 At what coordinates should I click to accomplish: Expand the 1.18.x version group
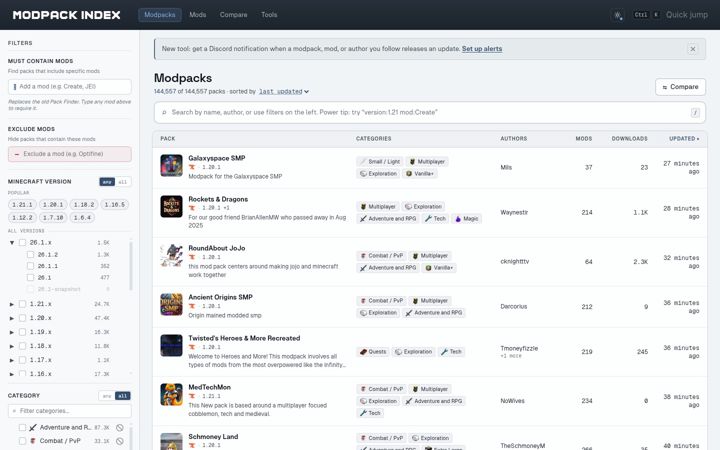click(x=12, y=346)
